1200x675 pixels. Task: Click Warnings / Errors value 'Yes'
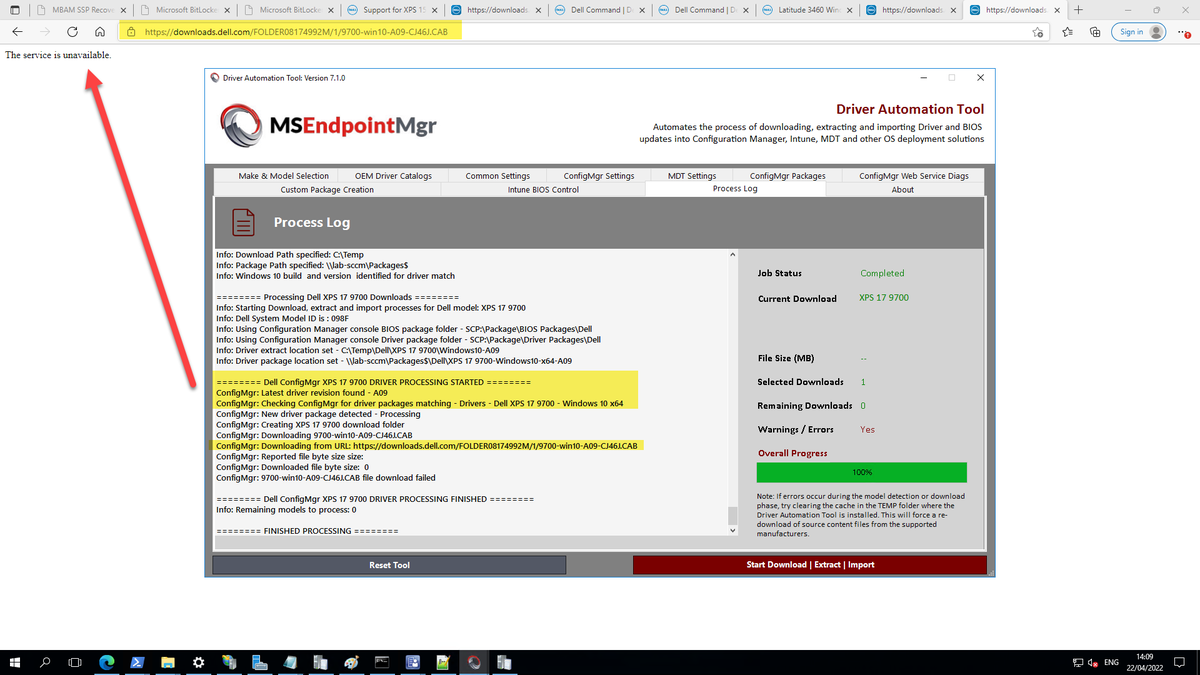867,429
